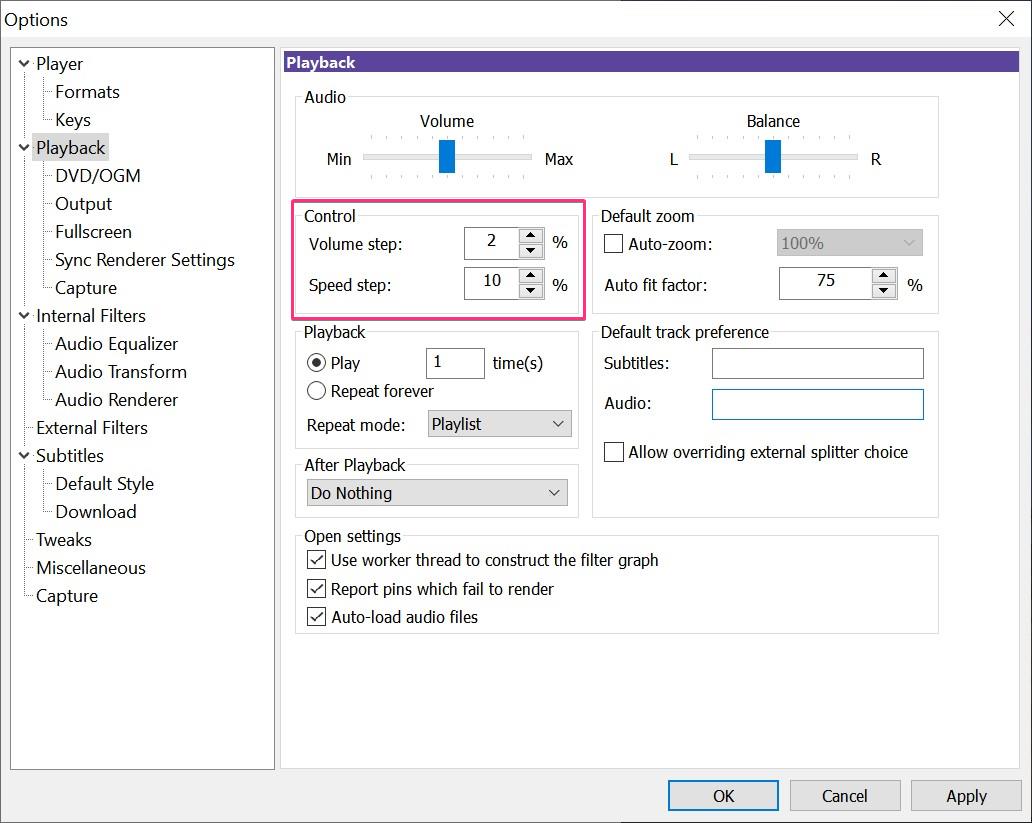Uncheck Auto-load audio files
Image resolution: width=1032 pixels, height=823 pixels.
tap(316, 617)
